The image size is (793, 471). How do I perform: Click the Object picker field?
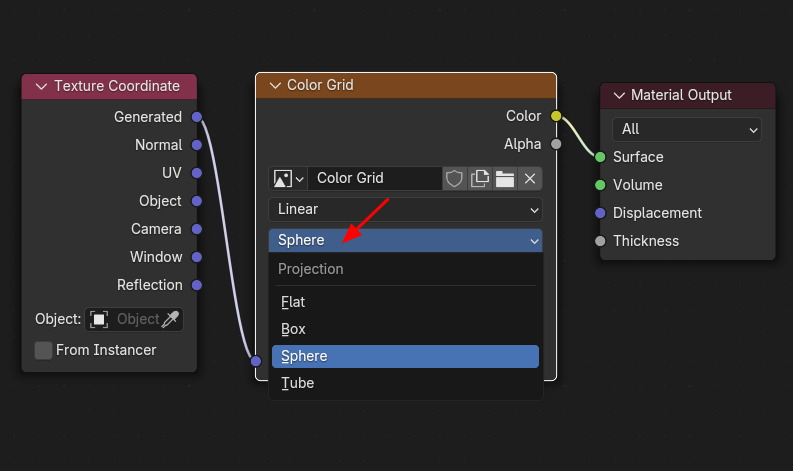tap(134, 320)
